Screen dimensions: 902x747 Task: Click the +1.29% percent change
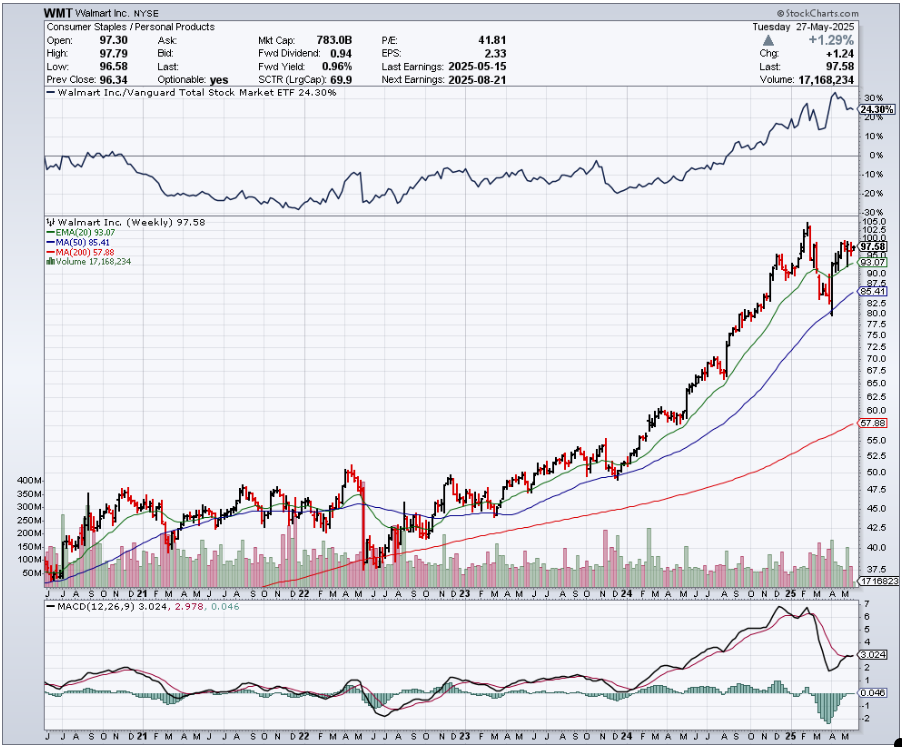tap(831, 40)
